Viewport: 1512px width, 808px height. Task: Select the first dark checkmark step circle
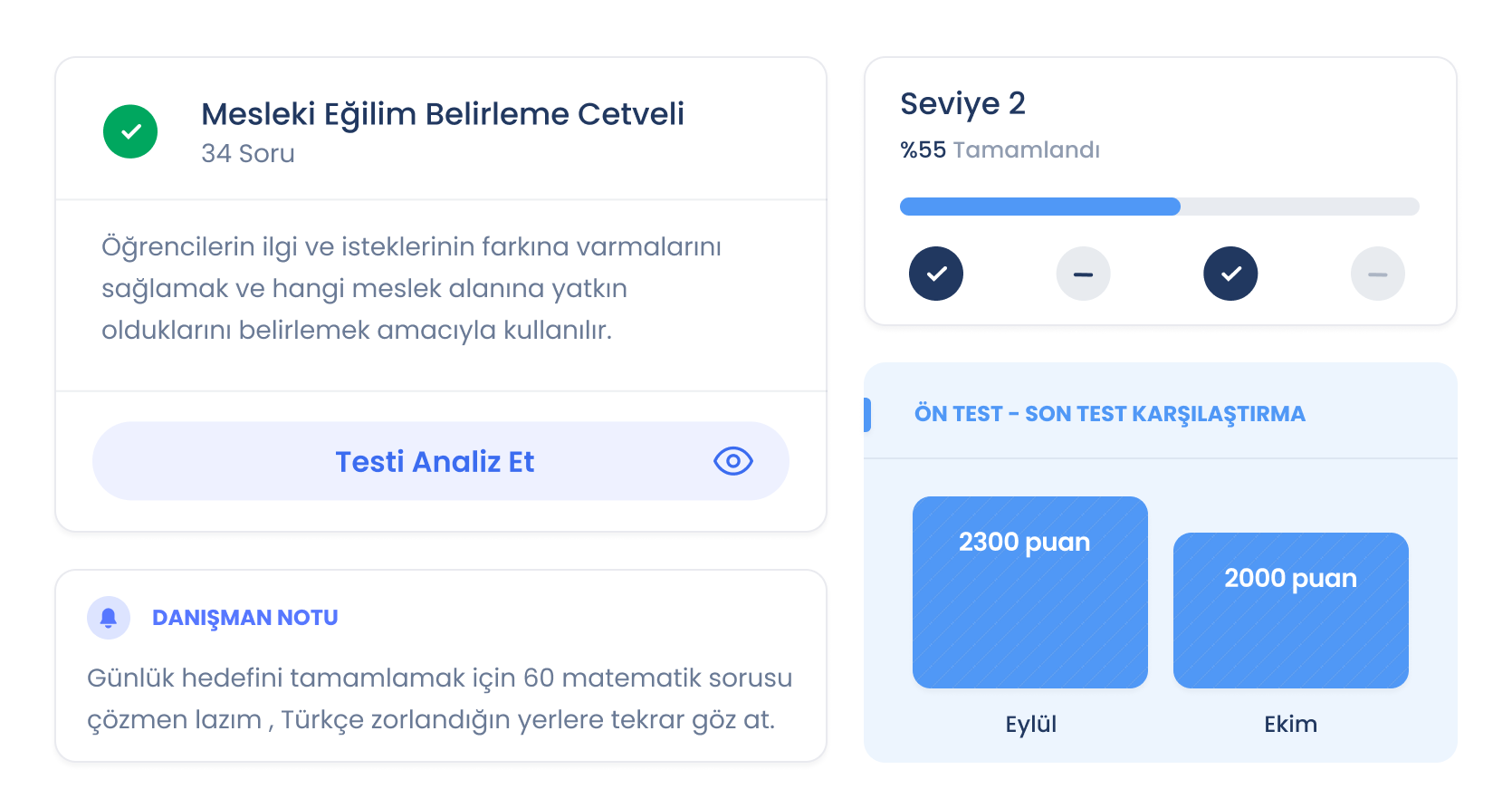(936, 274)
